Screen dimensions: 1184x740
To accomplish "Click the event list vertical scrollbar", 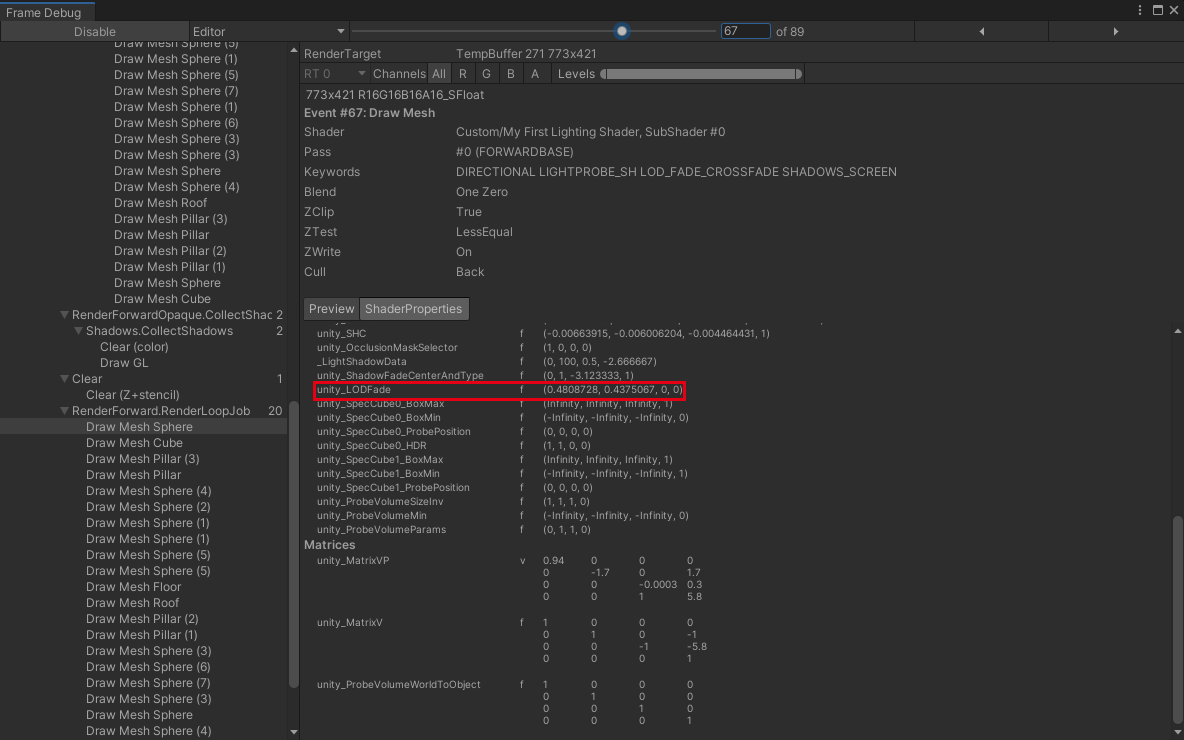I will pos(294,544).
